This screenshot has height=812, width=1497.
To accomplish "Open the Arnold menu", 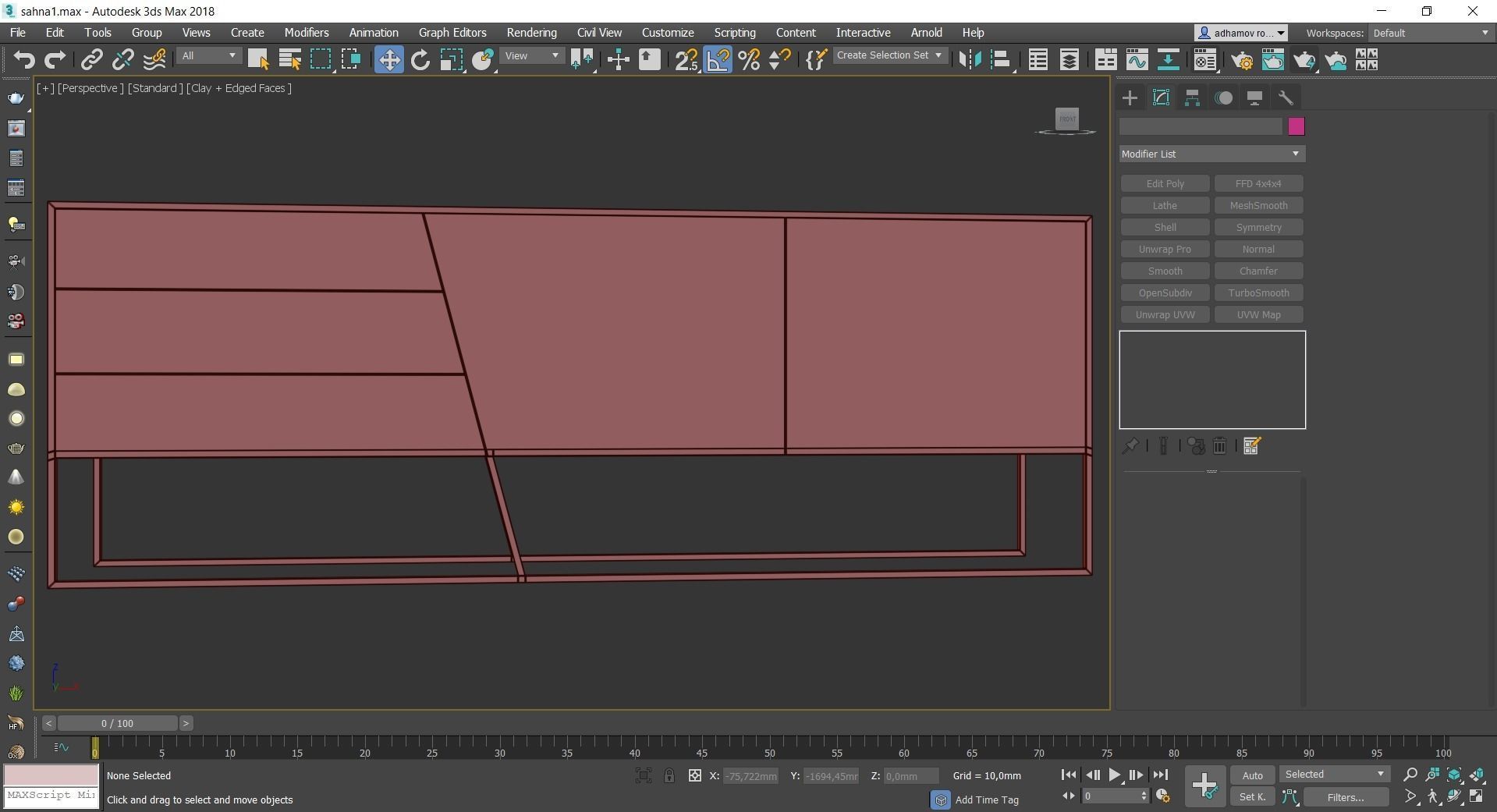I will click(x=926, y=33).
